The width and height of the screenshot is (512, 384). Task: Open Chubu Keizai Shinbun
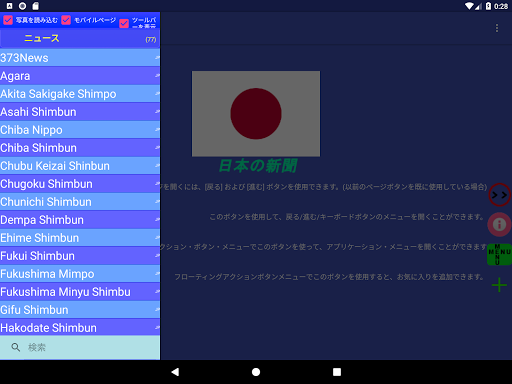[80, 166]
